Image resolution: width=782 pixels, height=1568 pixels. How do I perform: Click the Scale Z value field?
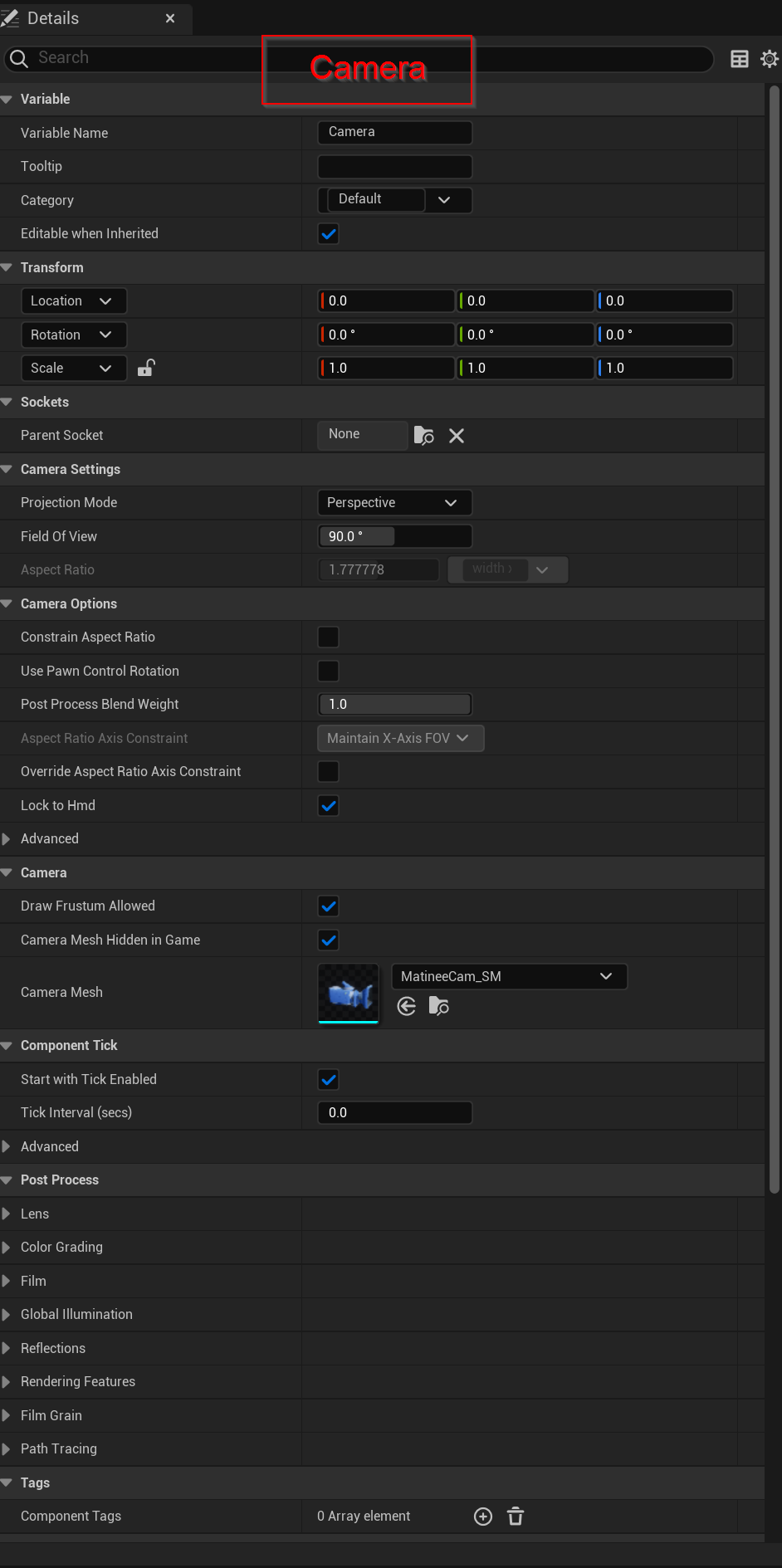[664, 368]
